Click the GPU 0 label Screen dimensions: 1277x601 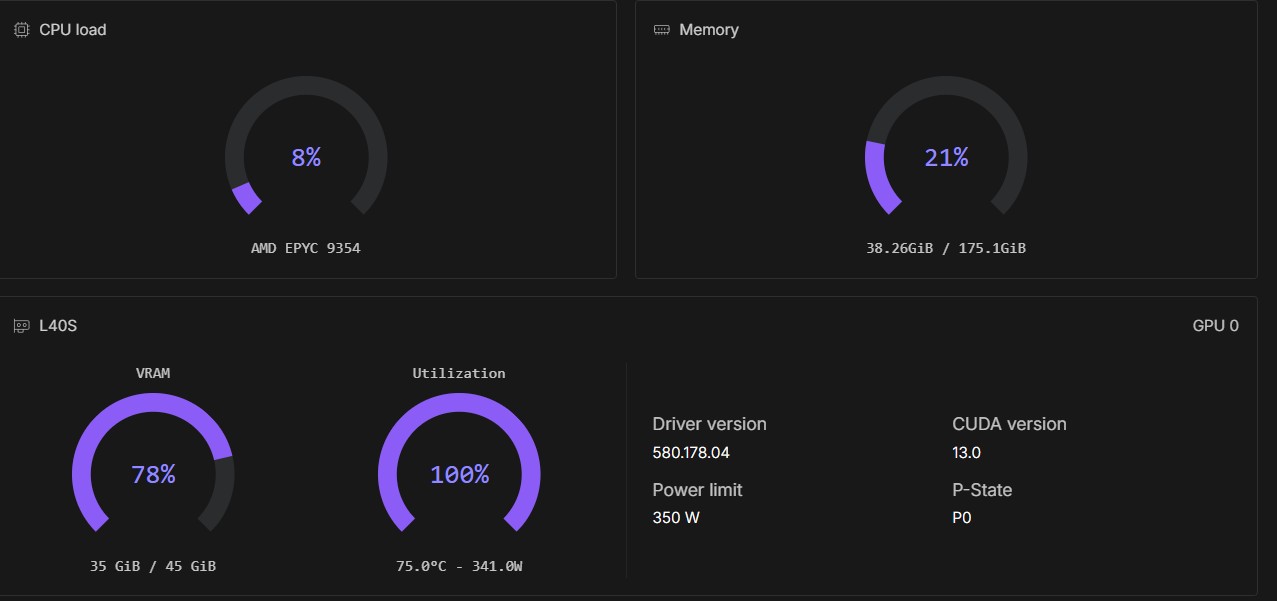pyautogui.click(x=1216, y=326)
